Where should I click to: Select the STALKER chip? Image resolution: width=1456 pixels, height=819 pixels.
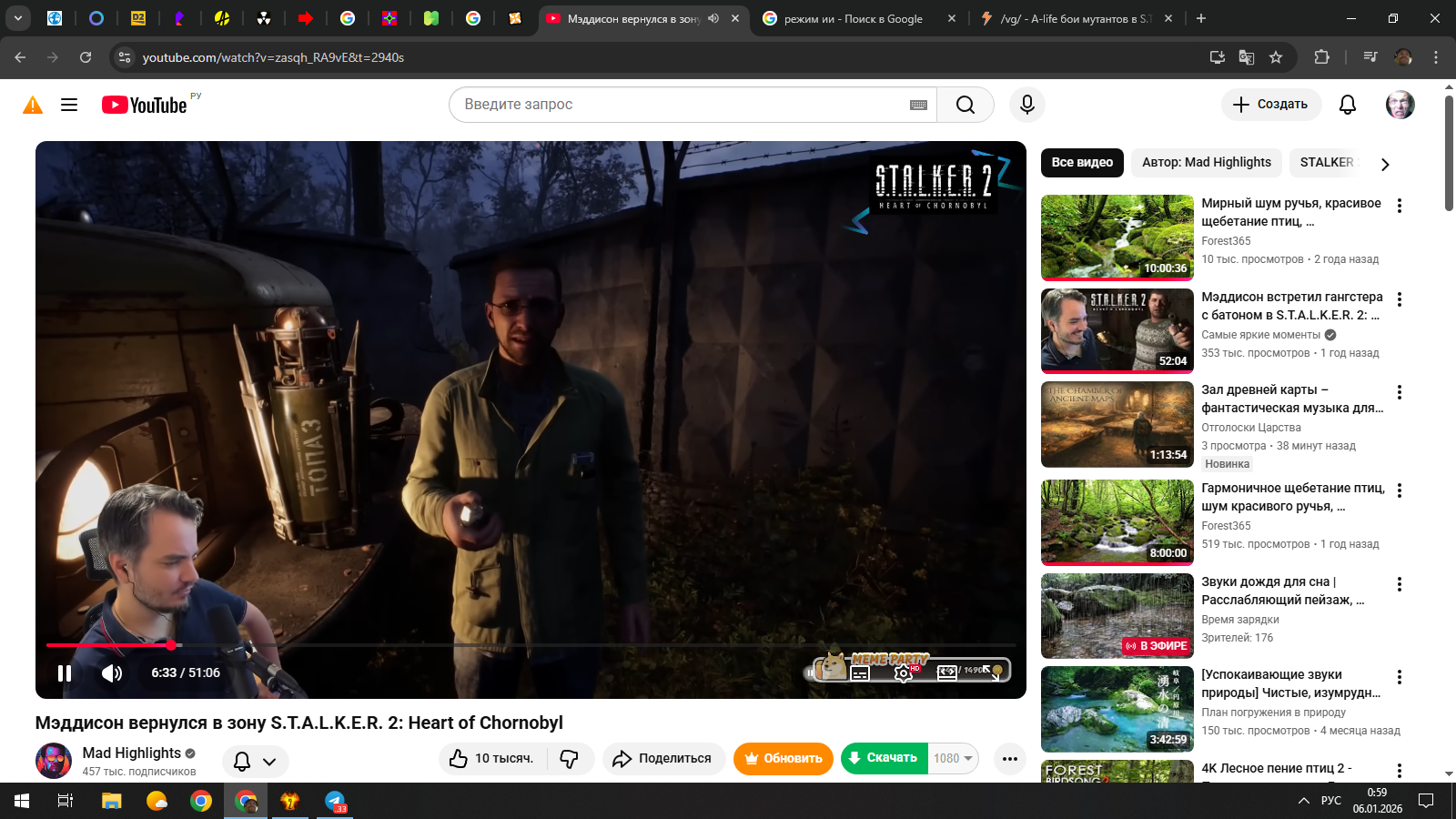(1326, 163)
